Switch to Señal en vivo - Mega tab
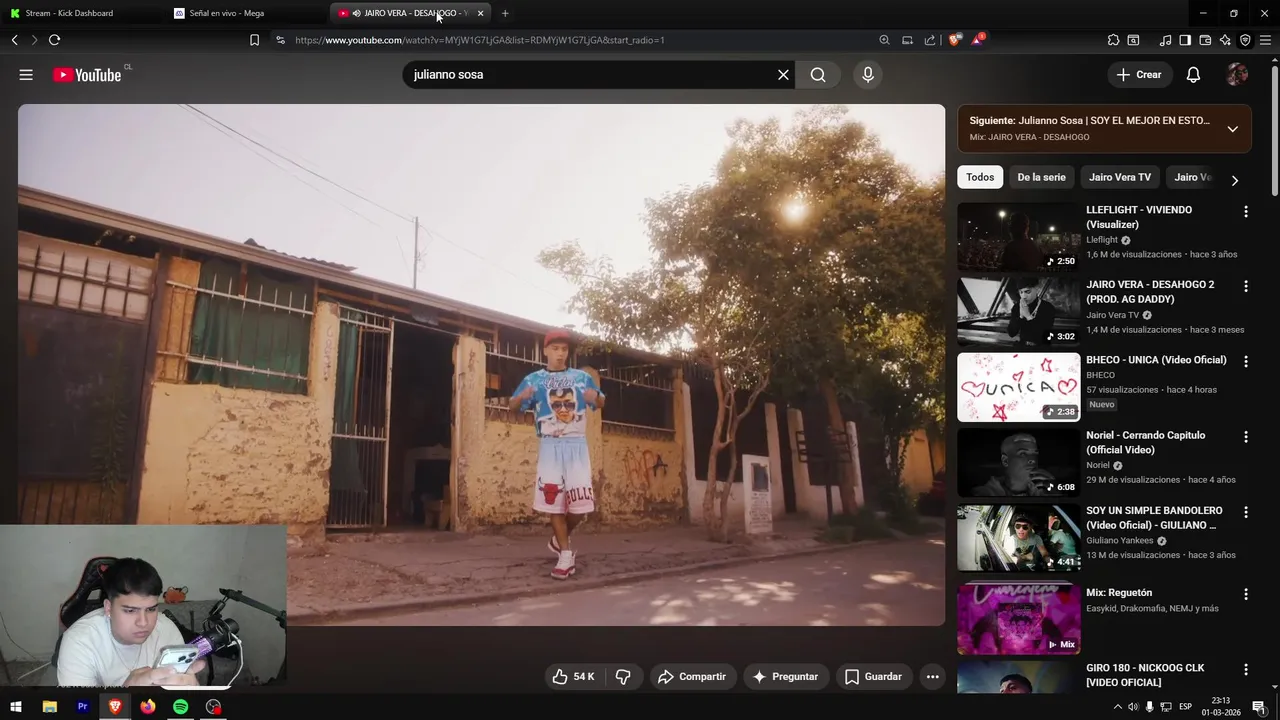Viewport: 1280px width, 720px height. 245,13
